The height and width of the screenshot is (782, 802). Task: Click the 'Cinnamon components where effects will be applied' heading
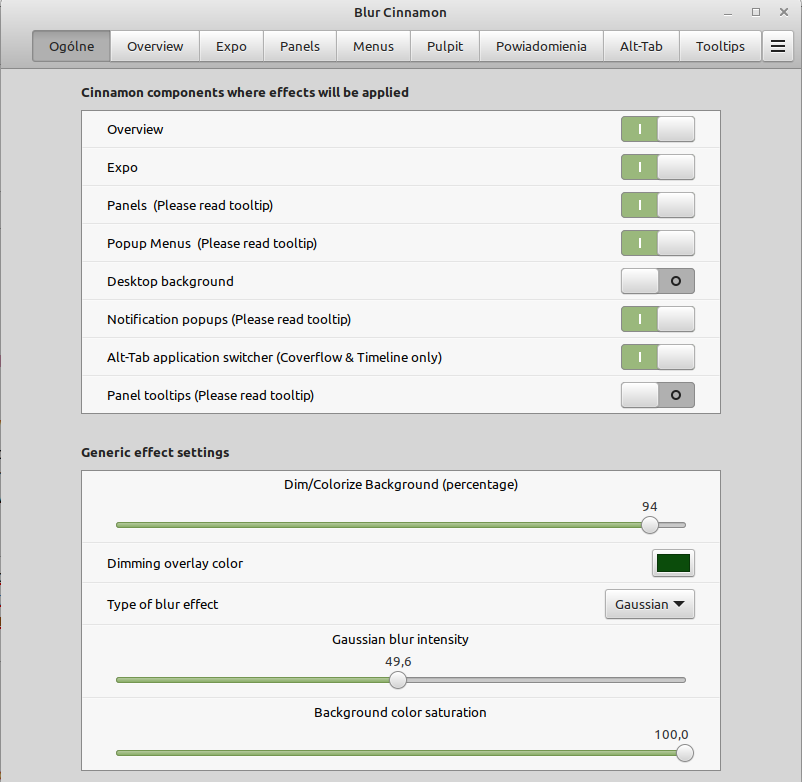point(245,93)
